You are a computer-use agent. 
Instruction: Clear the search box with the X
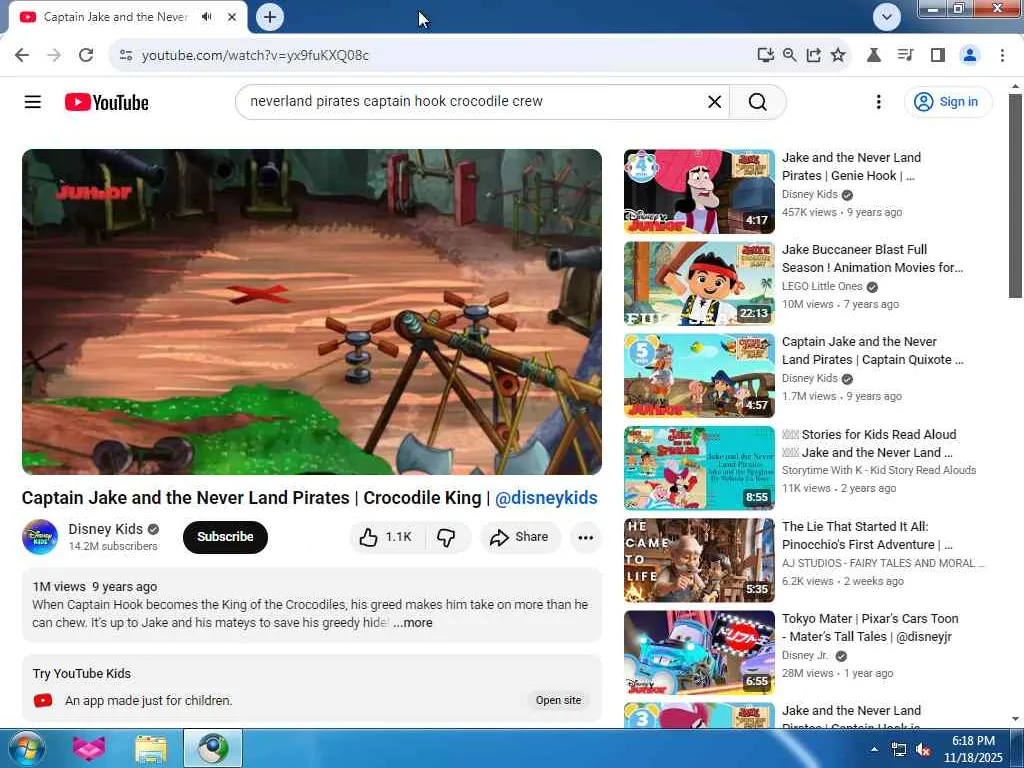tap(714, 102)
